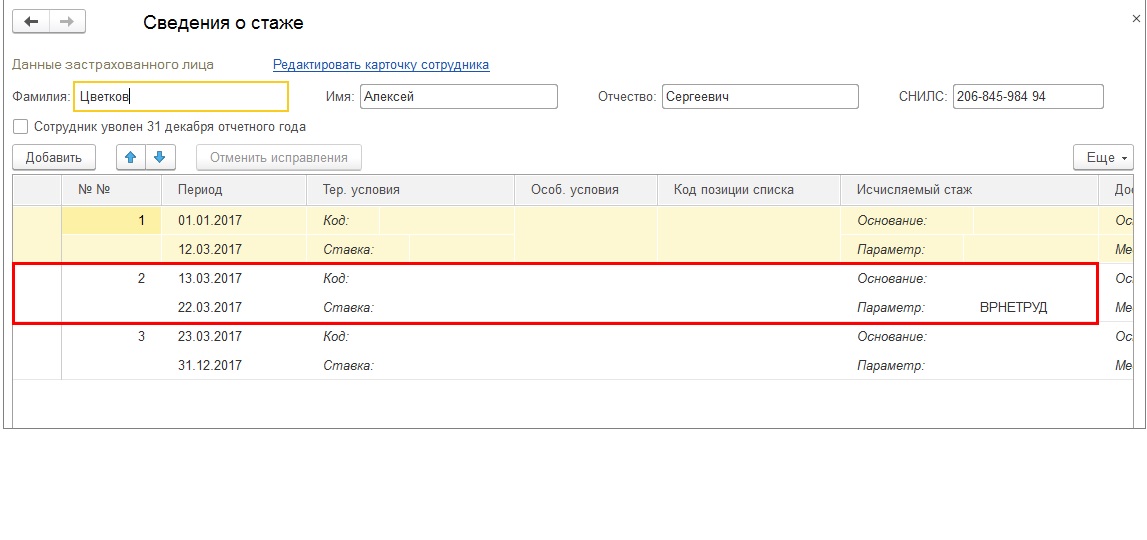Focus the Фамилия input field

[x=180, y=97]
